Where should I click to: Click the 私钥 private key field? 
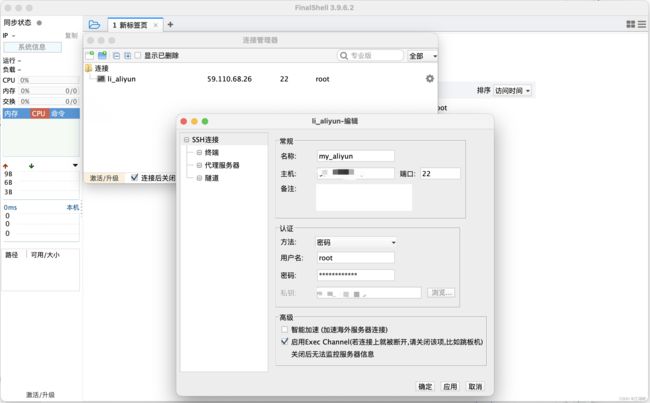pyautogui.click(x=369, y=293)
